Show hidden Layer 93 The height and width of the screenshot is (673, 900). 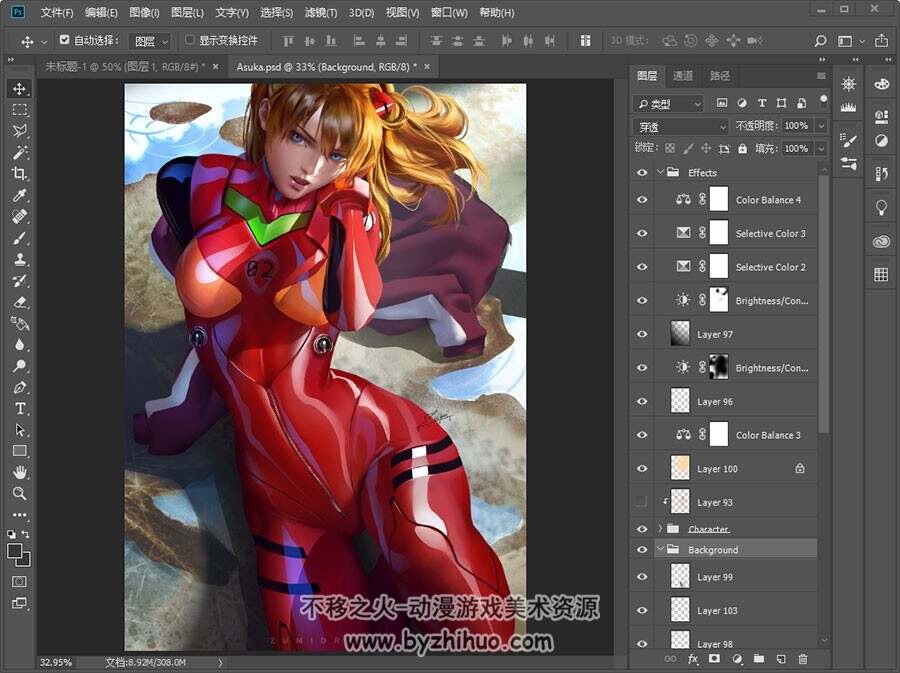(x=642, y=502)
